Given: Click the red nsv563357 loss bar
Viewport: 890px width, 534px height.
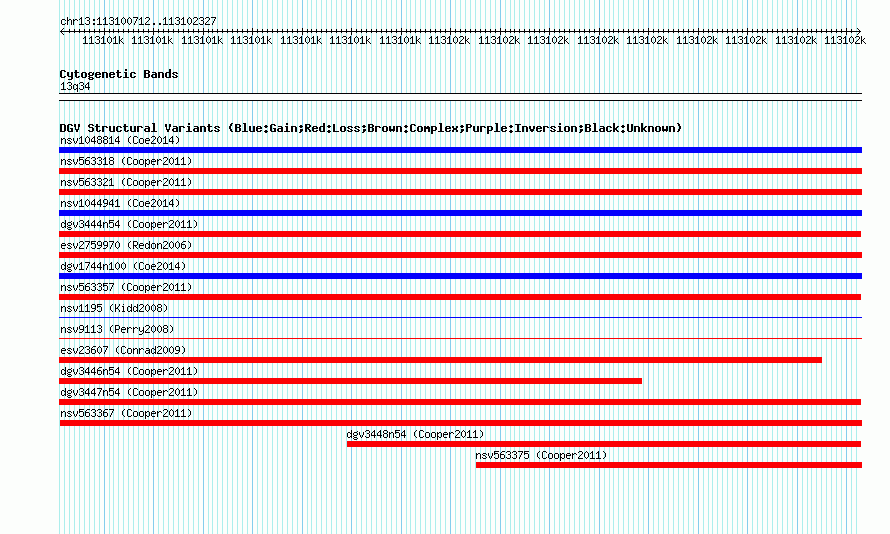Looking at the screenshot, I should pos(460,297).
